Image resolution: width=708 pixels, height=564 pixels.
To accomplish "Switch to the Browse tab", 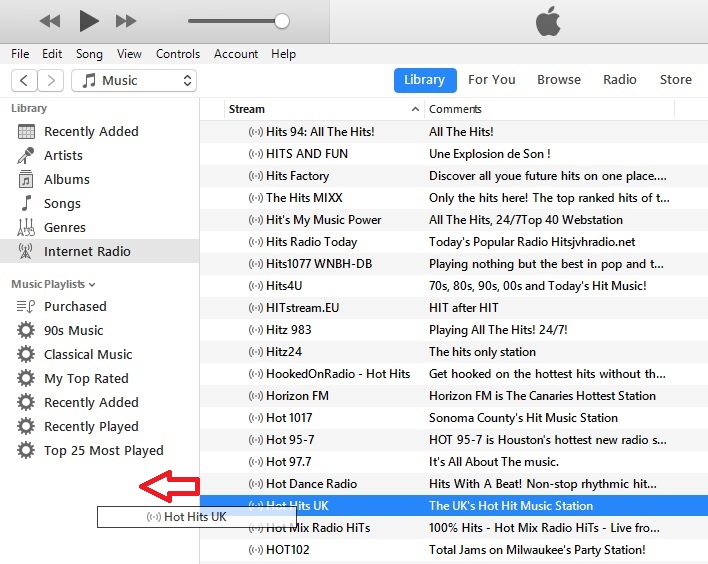I will [559, 79].
